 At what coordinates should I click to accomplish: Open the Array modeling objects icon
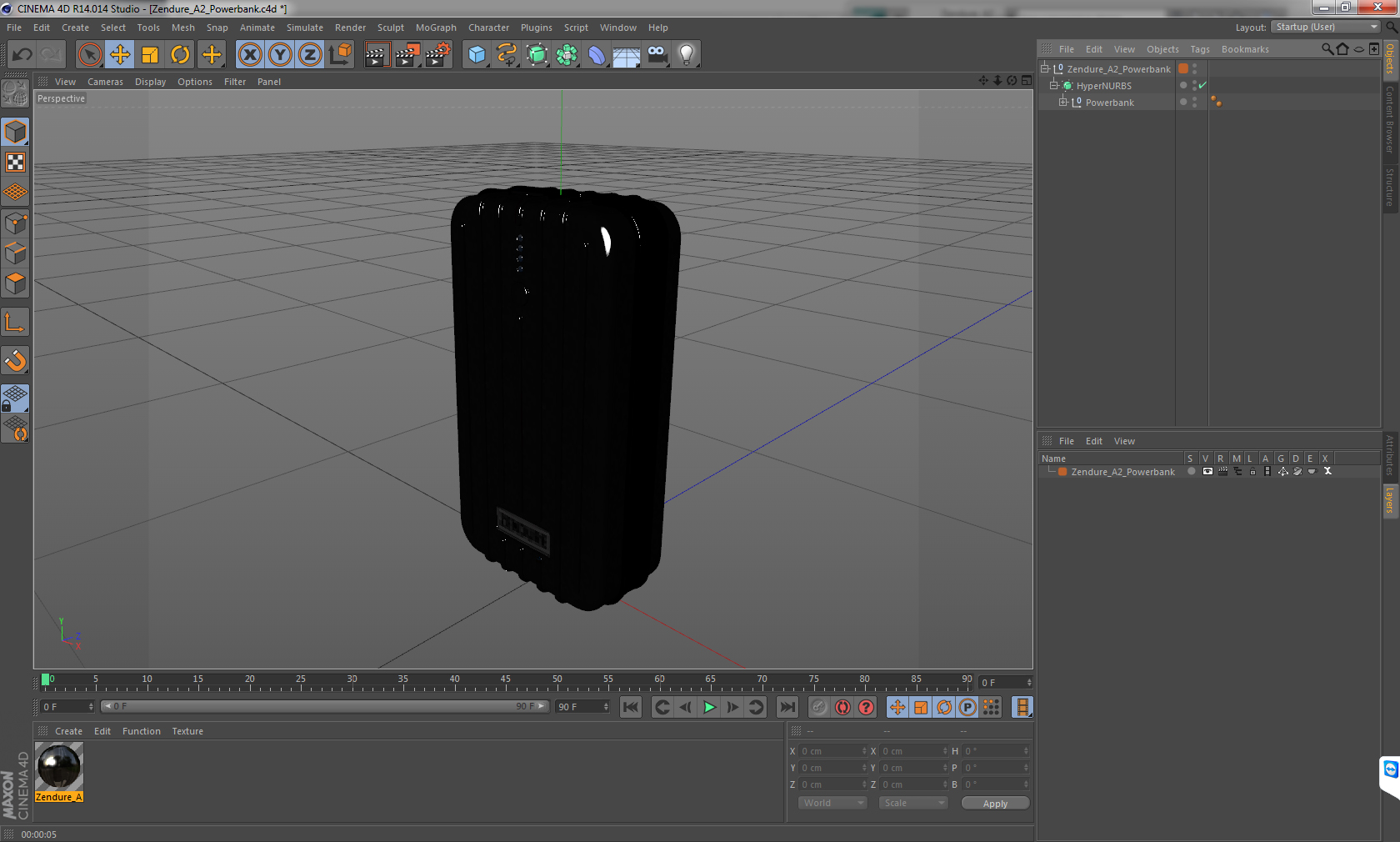(x=567, y=55)
